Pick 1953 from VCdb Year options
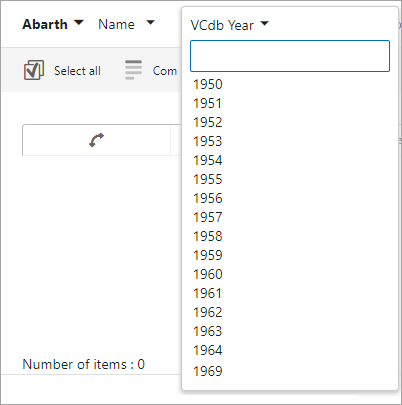 (x=208, y=141)
